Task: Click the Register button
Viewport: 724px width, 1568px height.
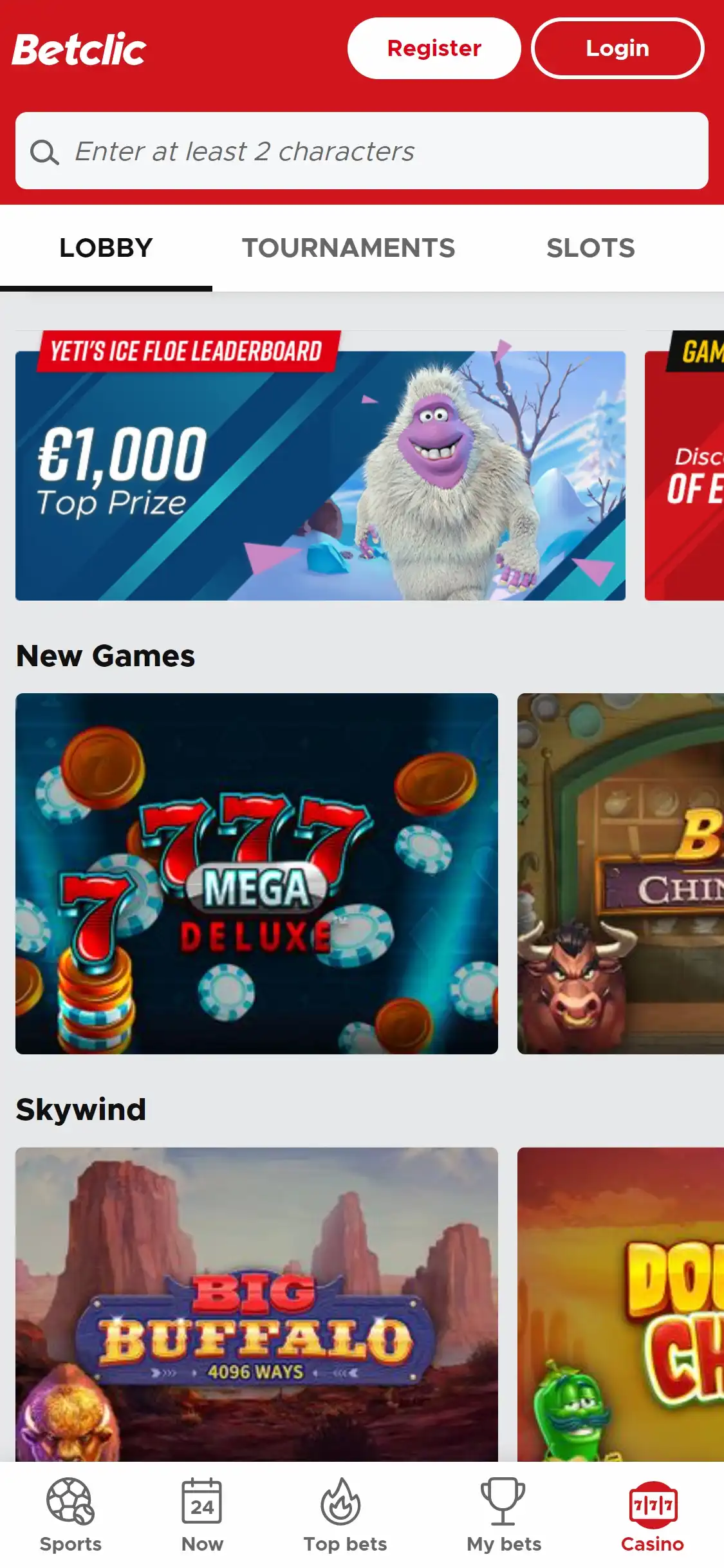Action: pyautogui.click(x=434, y=48)
